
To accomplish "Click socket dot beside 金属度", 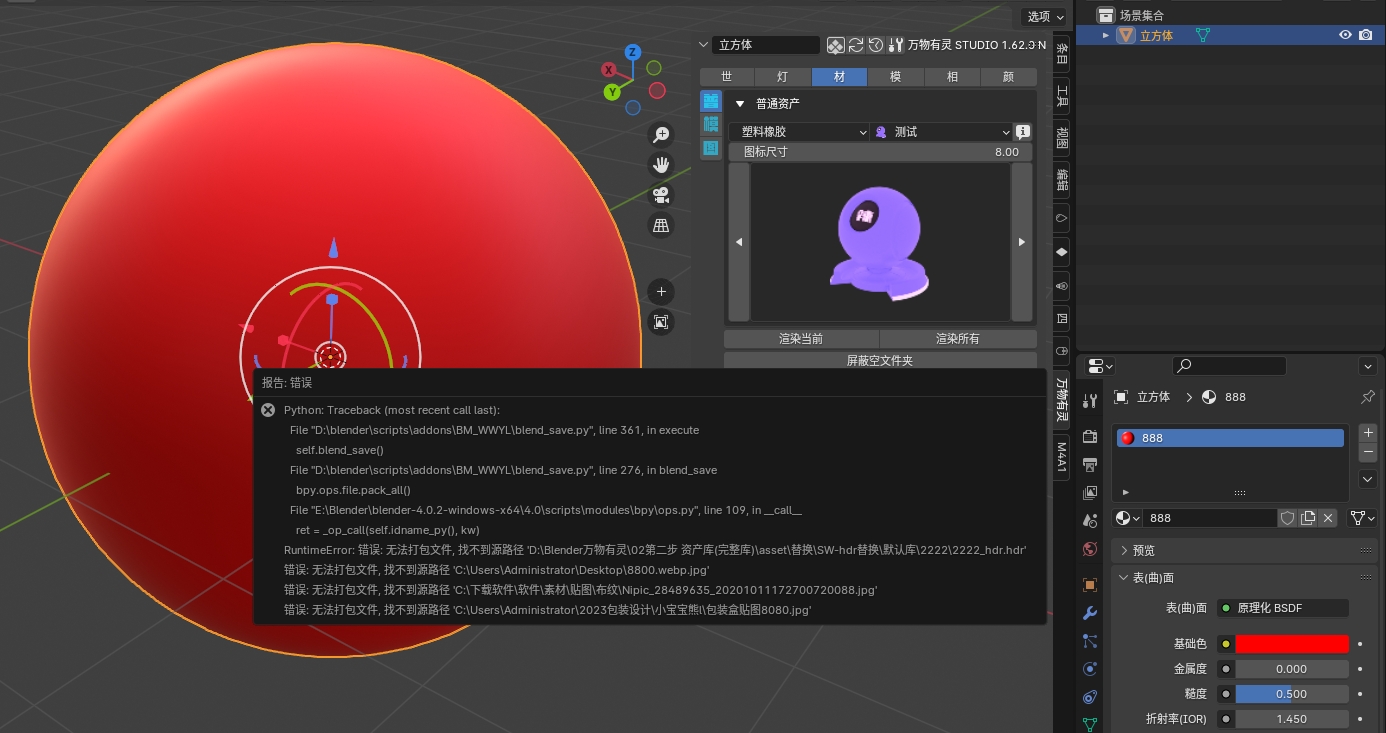I will coord(1226,669).
